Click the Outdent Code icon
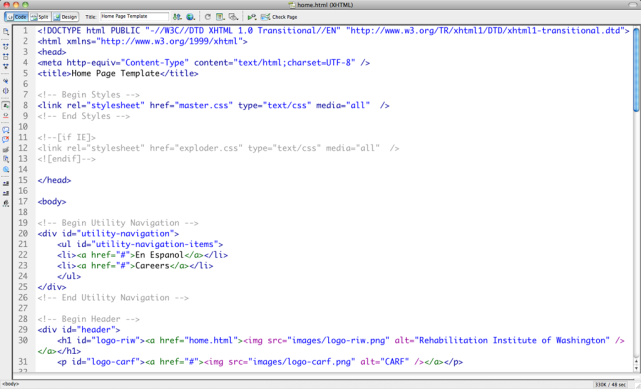This screenshot has height=389, width=641. click(6, 193)
